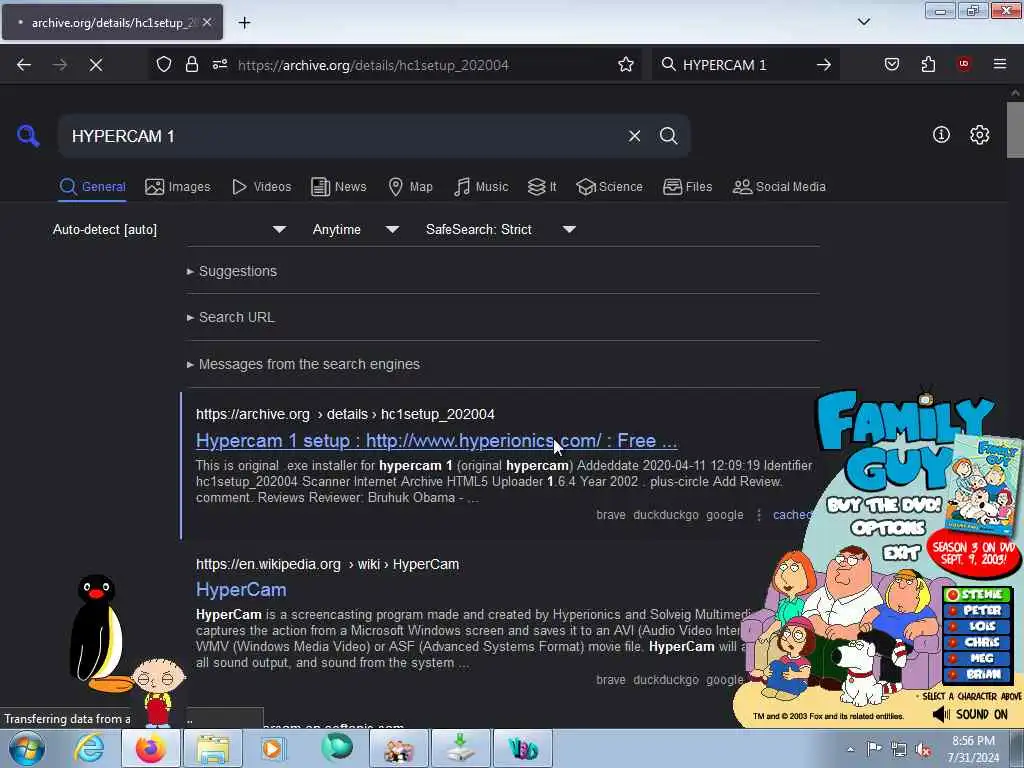Open the Extensions puzzle icon

[928, 64]
